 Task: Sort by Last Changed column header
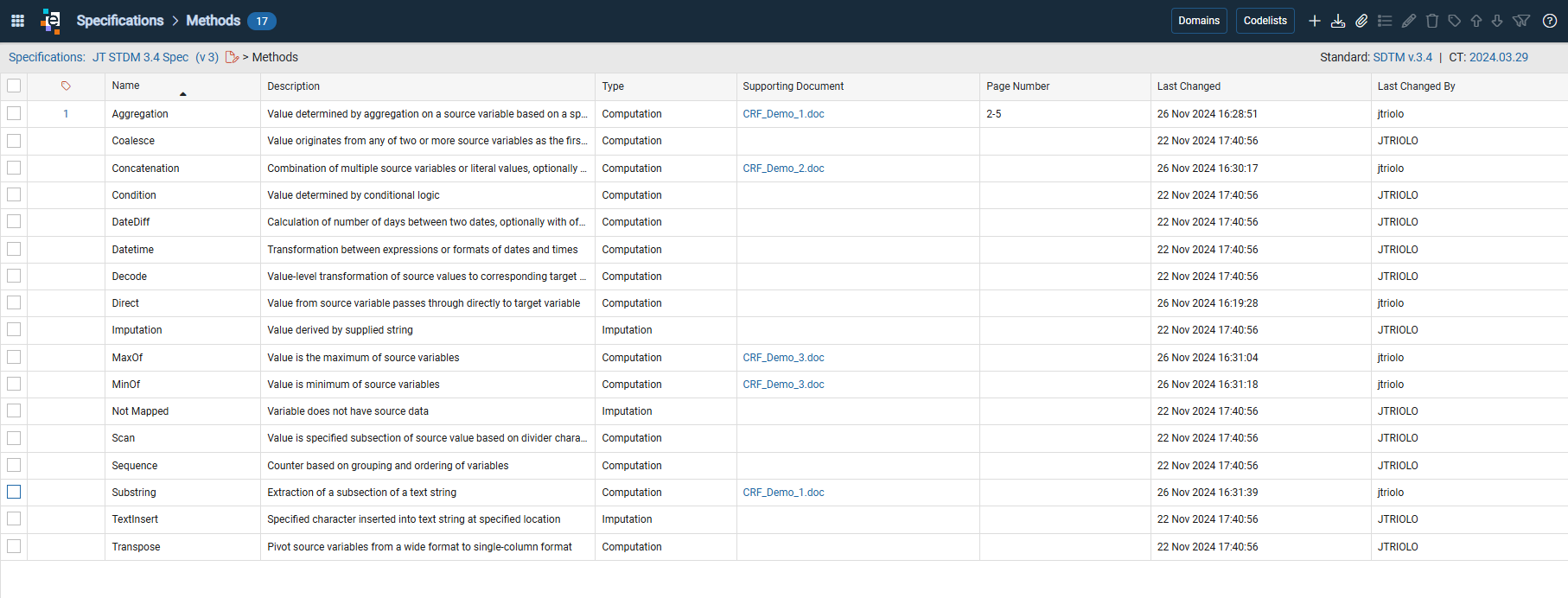coord(1189,86)
